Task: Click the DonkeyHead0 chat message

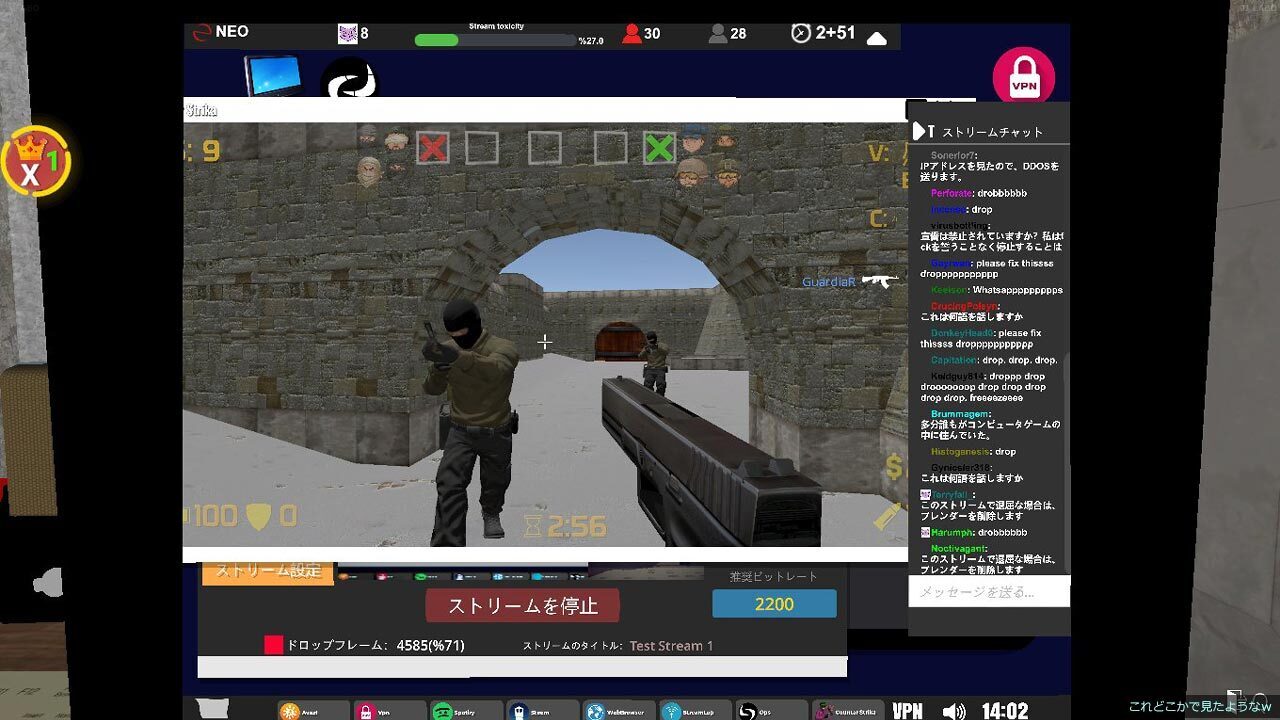Action: 981,338
